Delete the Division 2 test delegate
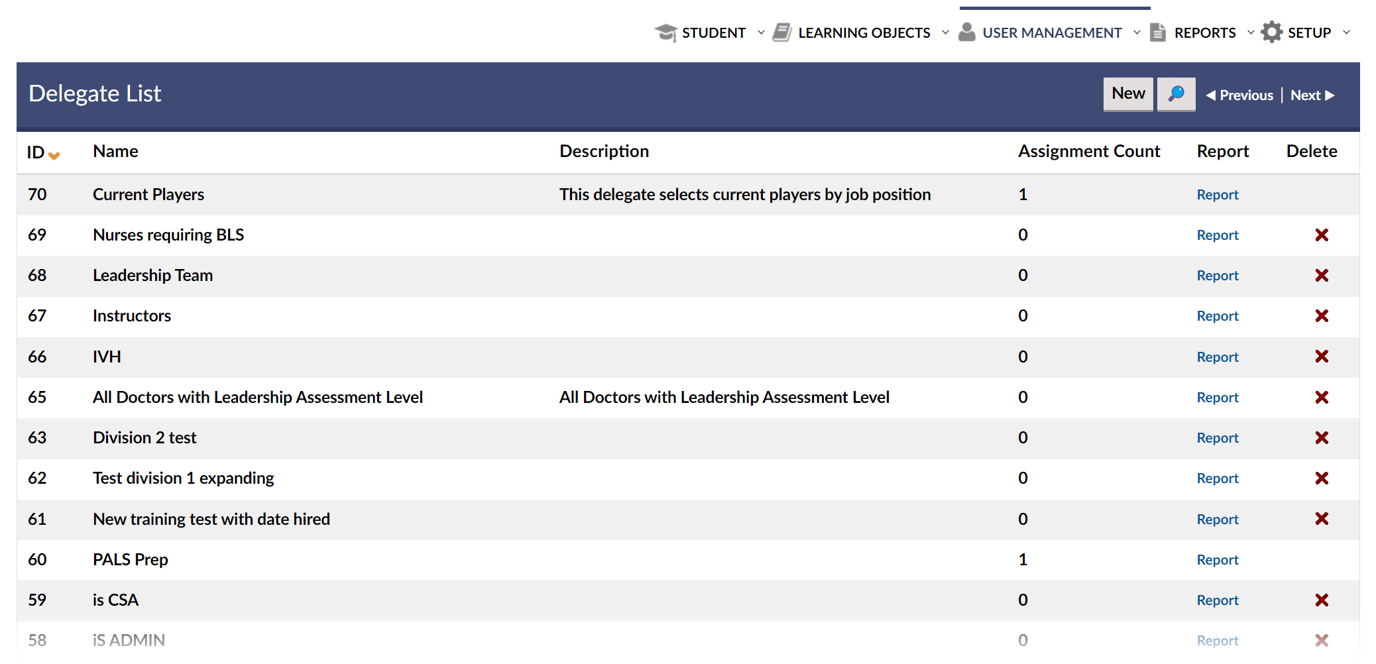The image size is (1376, 664). tap(1321, 438)
